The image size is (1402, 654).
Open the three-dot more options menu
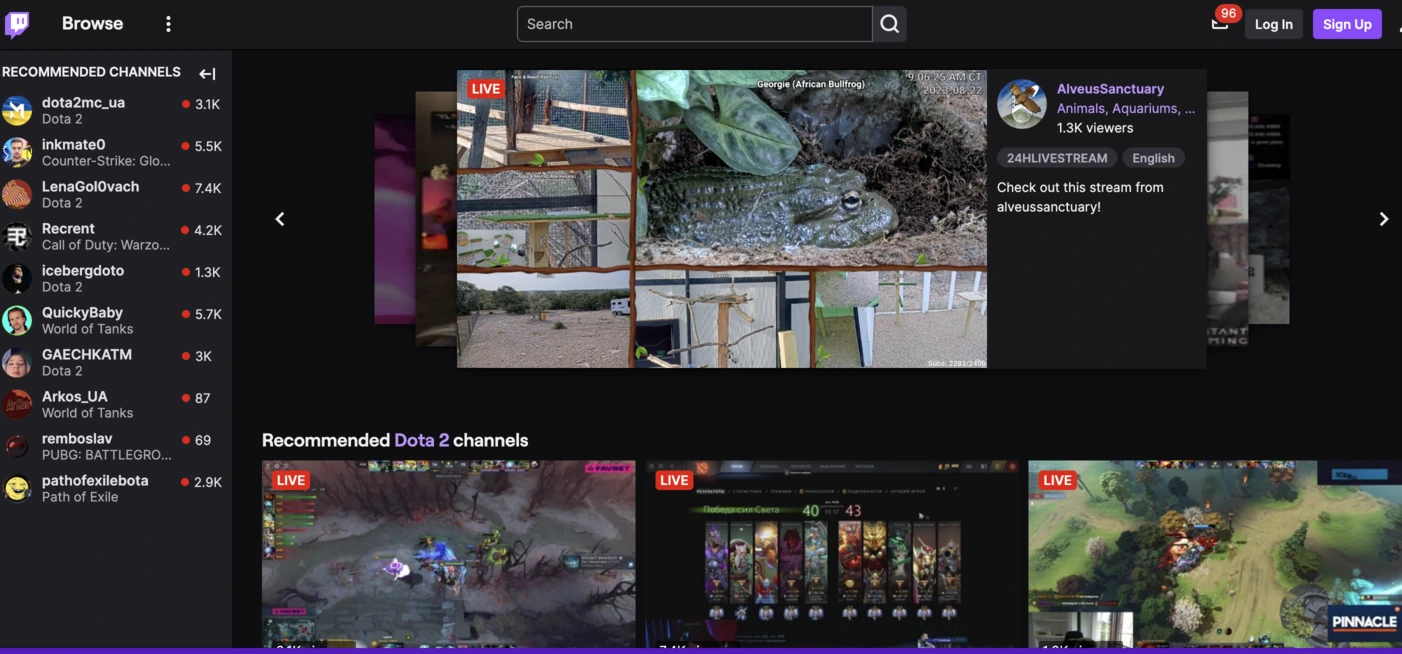[168, 24]
